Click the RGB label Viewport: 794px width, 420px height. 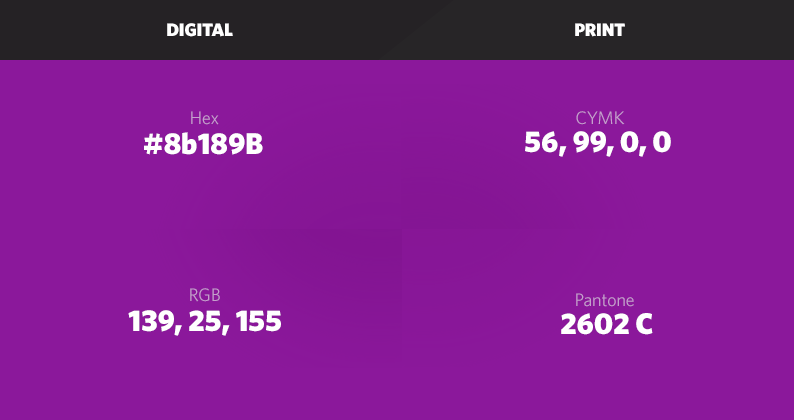(205, 295)
